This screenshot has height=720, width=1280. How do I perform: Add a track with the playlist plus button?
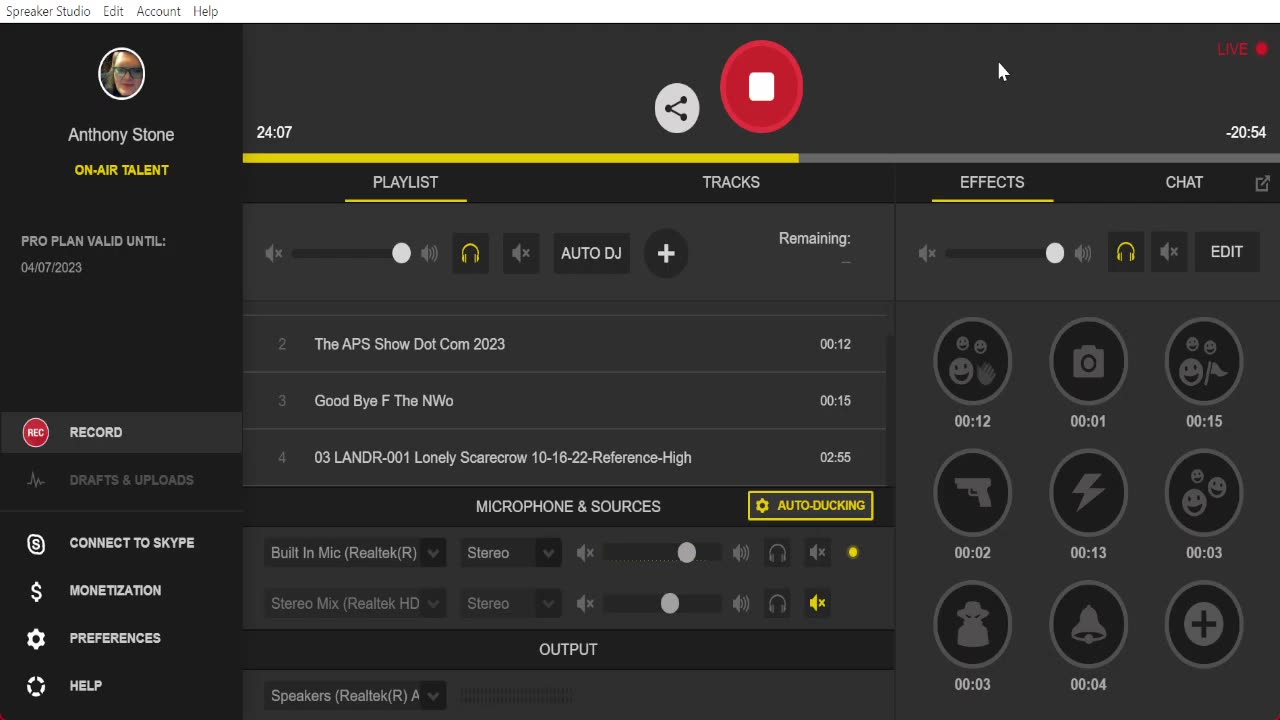pyautogui.click(x=666, y=253)
